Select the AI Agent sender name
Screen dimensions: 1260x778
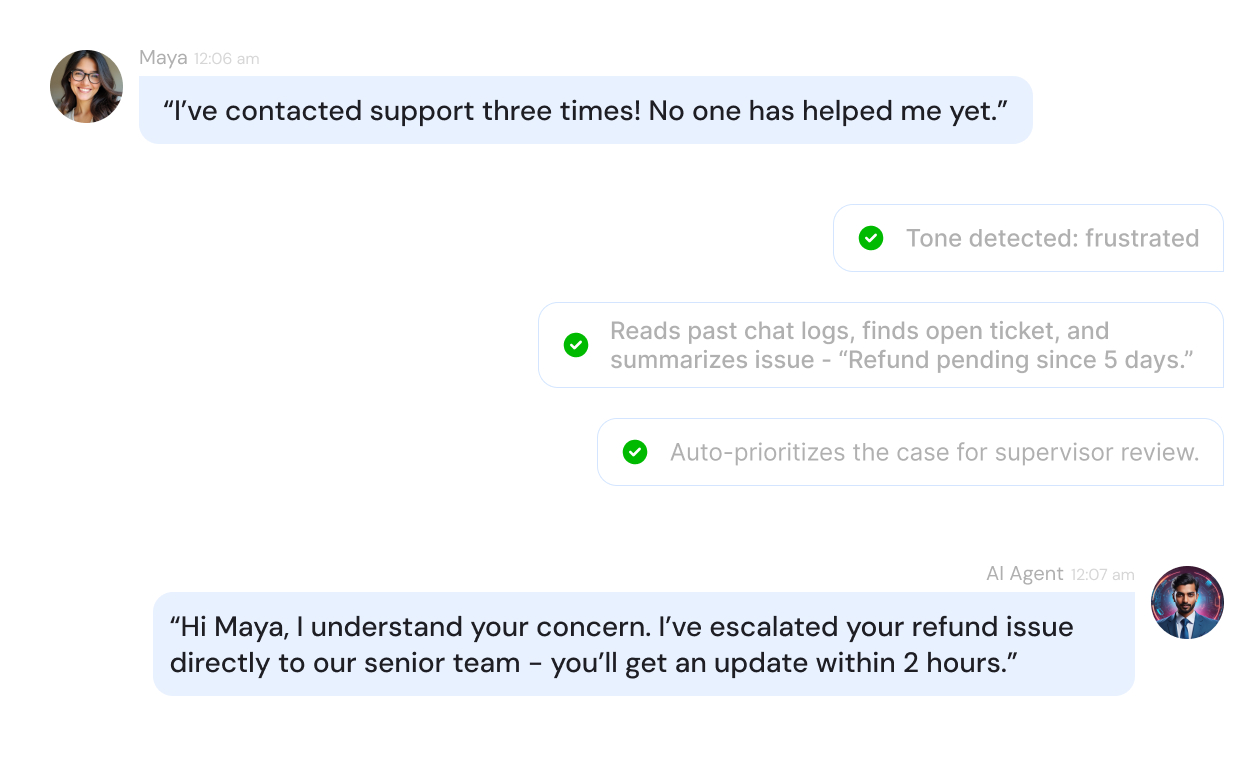pos(1024,574)
